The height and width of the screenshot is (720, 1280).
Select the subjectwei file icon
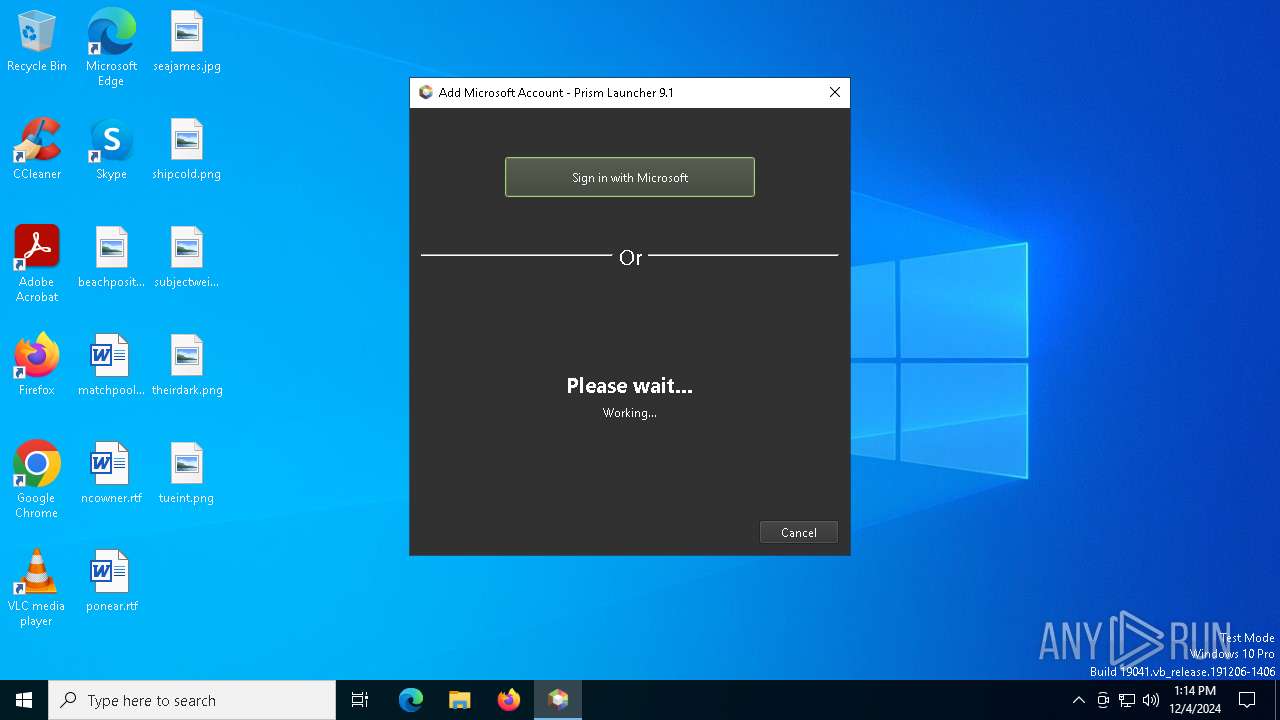(x=187, y=257)
